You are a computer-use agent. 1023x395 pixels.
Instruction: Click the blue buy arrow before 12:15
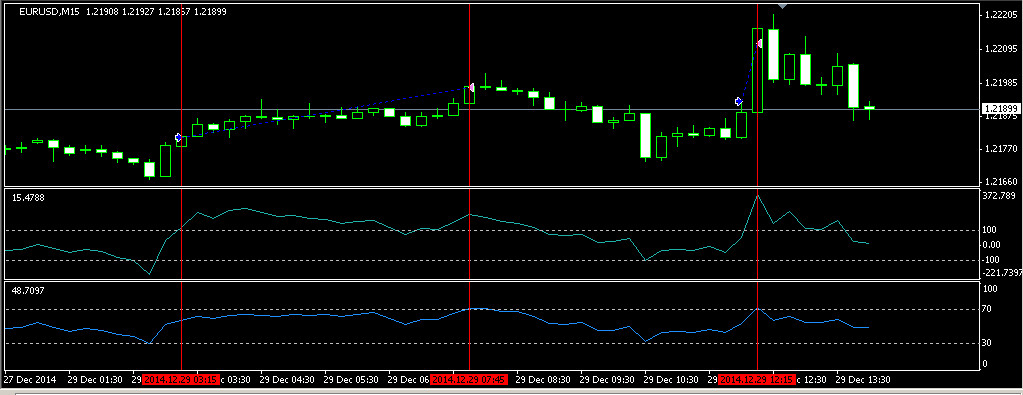[x=738, y=101]
